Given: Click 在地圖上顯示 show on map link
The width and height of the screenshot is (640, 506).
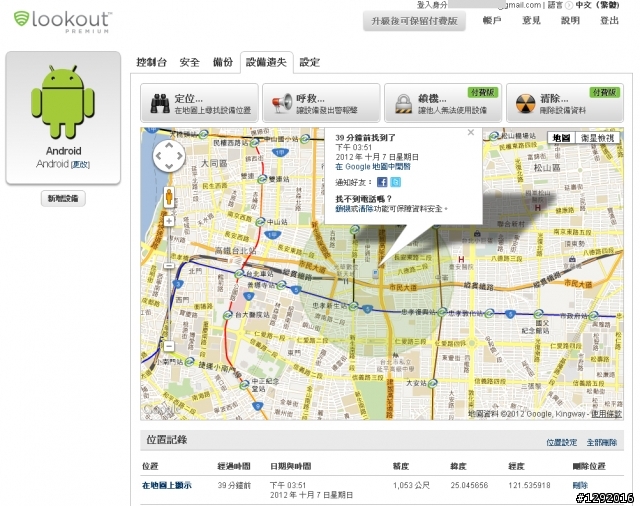Looking at the screenshot, I should [x=167, y=486].
